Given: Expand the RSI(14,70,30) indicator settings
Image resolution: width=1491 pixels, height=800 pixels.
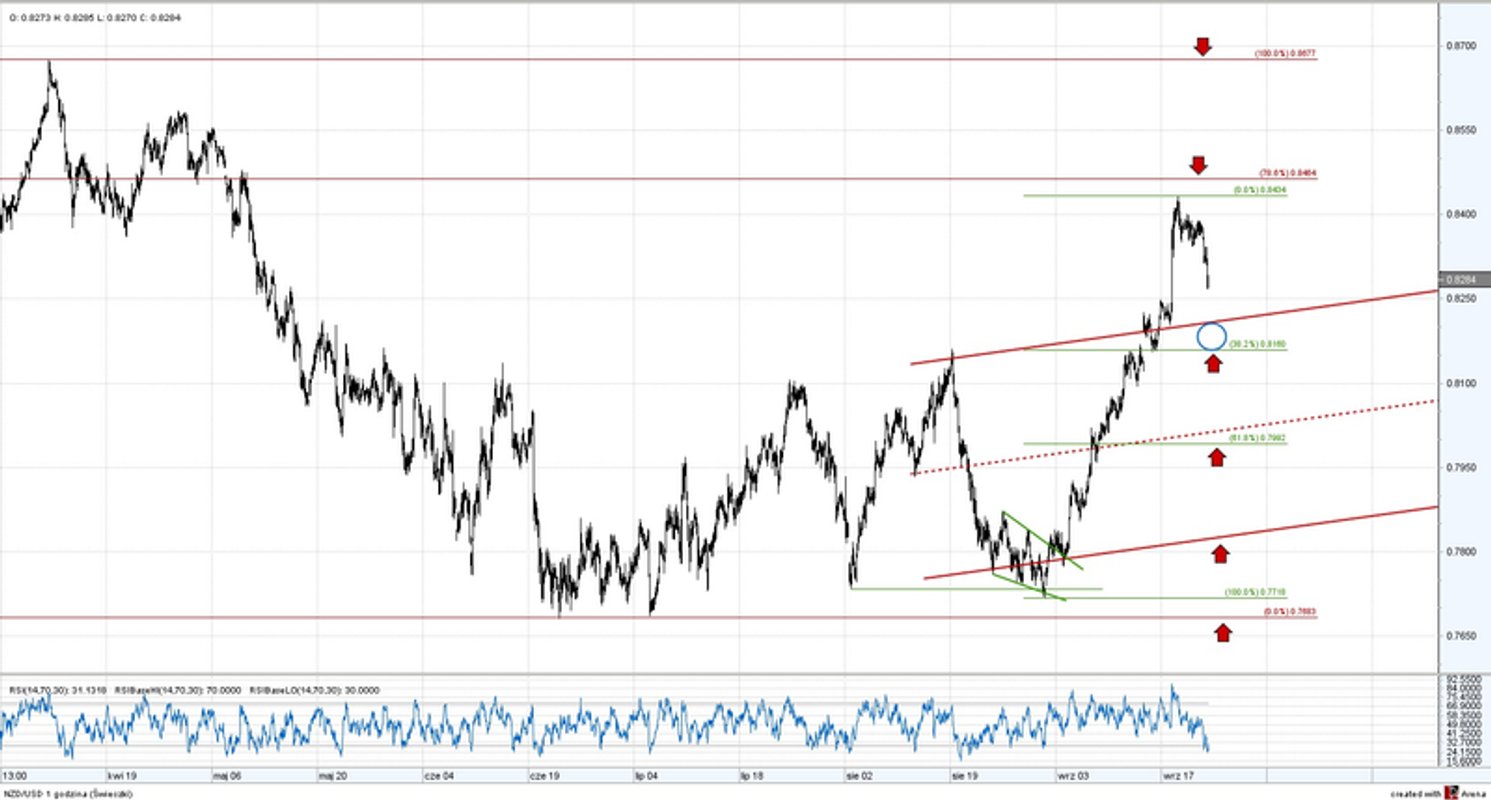Looking at the screenshot, I should coord(55,690).
